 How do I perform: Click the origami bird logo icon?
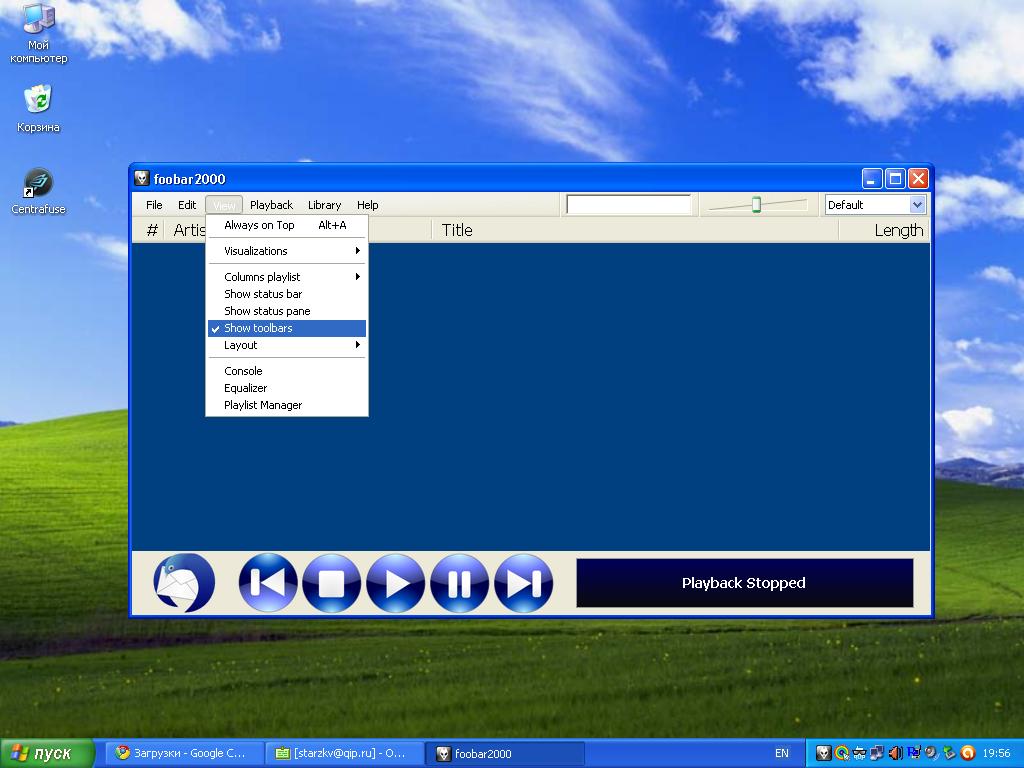click(184, 583)
